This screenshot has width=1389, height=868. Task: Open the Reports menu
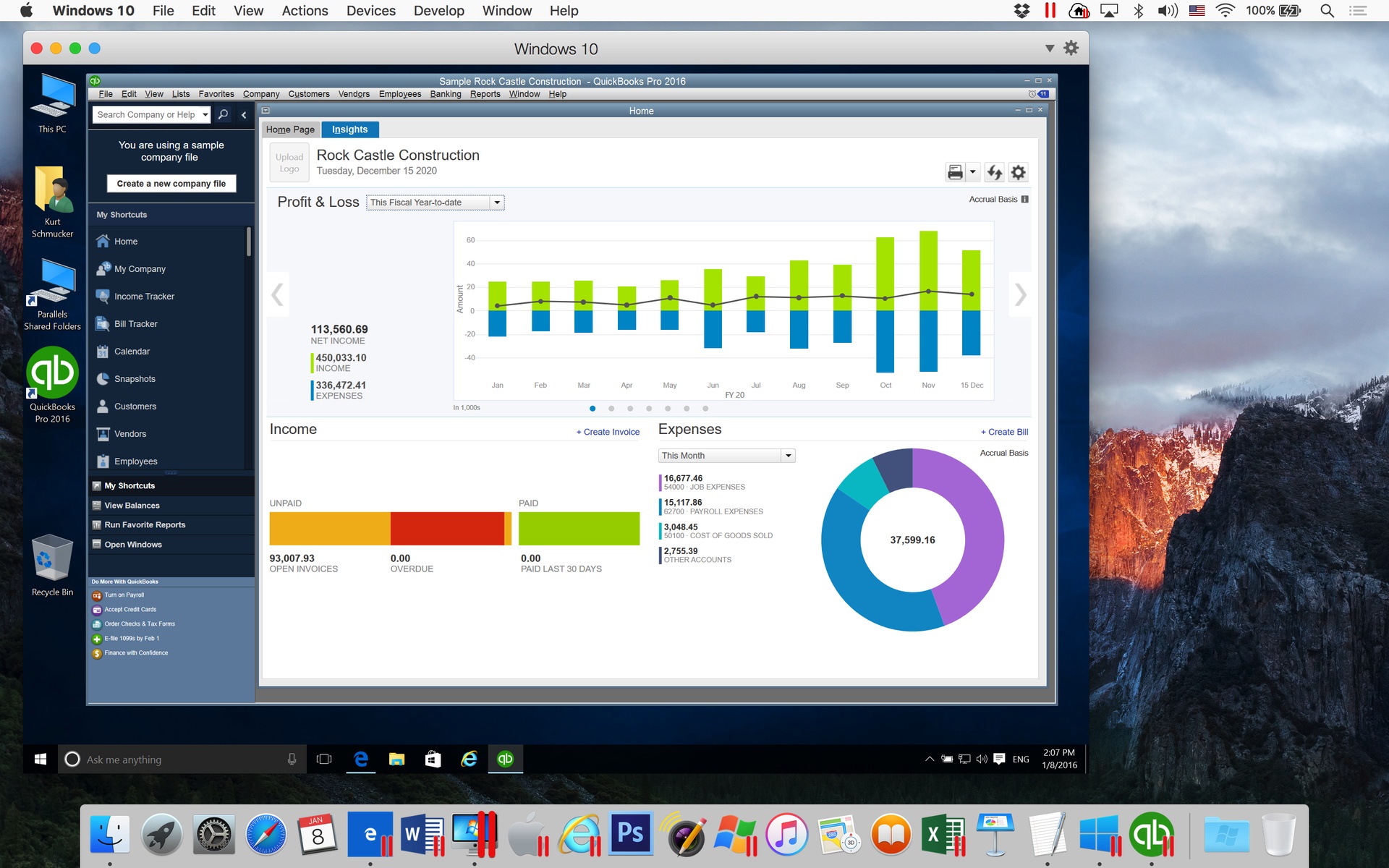point(485,94)
